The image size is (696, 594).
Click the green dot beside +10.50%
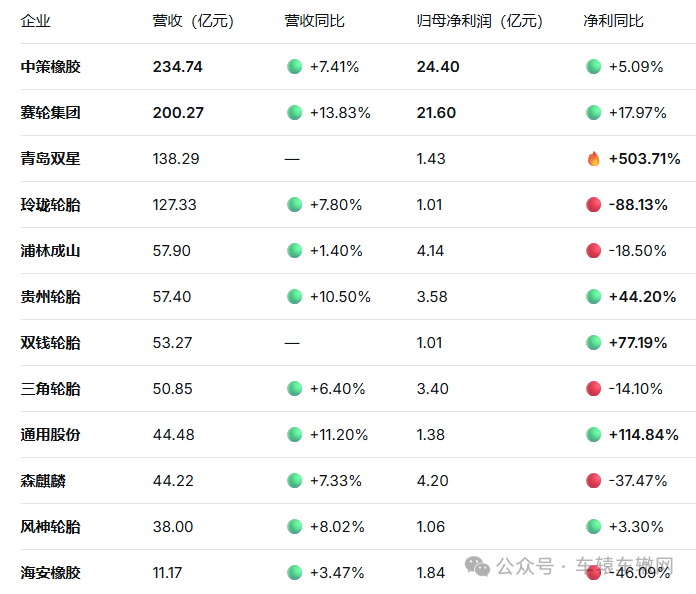point(294,297)
